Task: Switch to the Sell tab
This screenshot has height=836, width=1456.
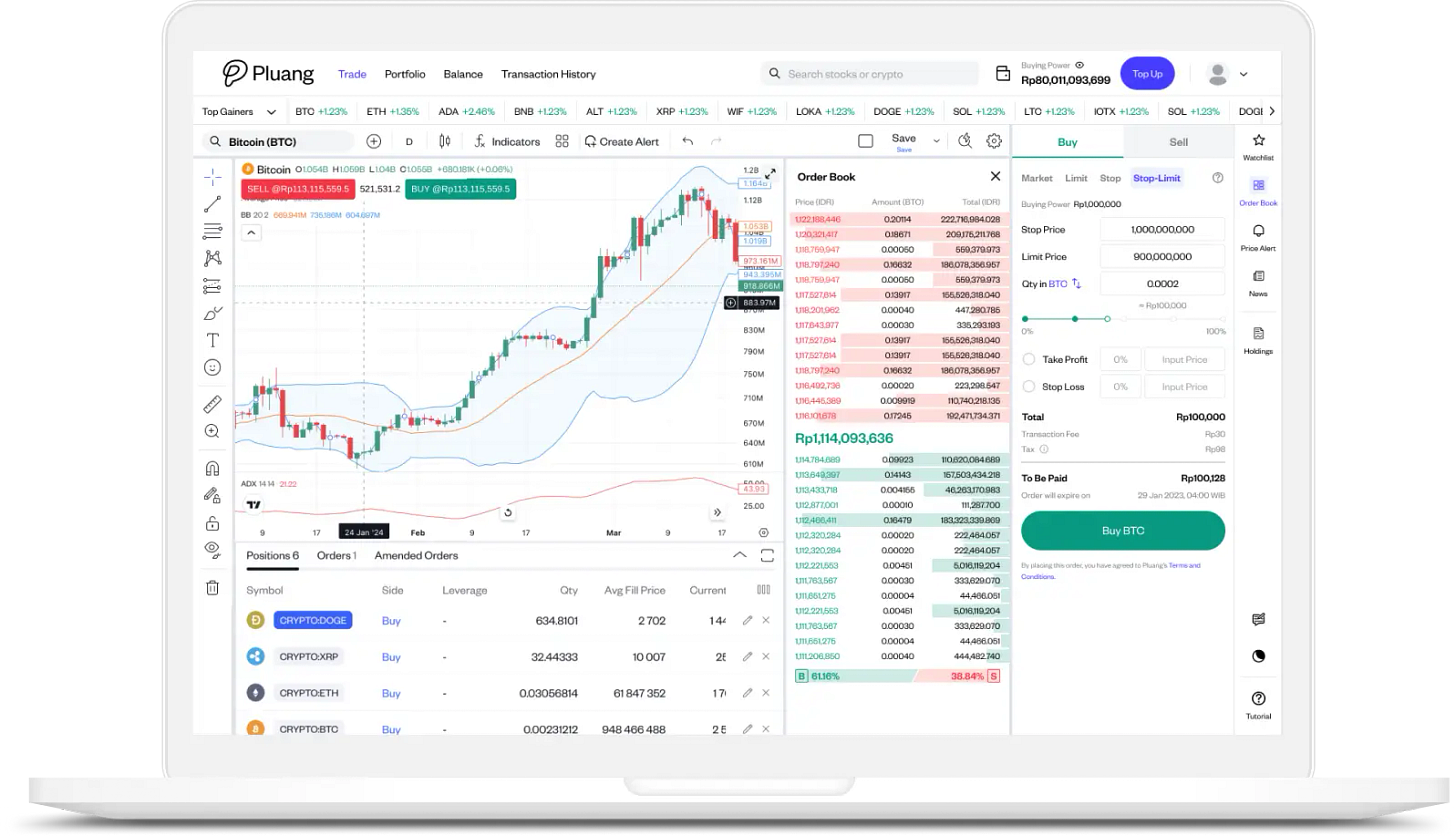Action: (x=1178, y=142)
